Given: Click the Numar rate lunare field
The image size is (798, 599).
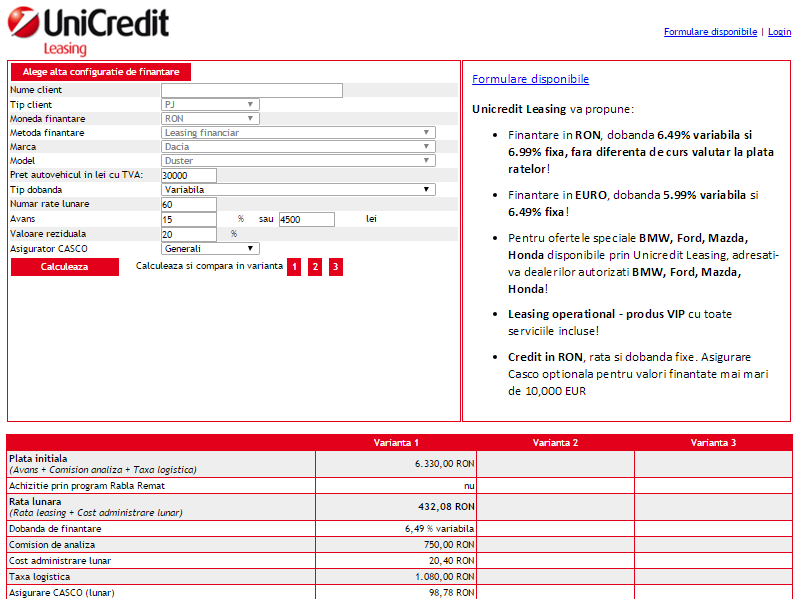Looking at the screenshot, I should coord(189,205).
